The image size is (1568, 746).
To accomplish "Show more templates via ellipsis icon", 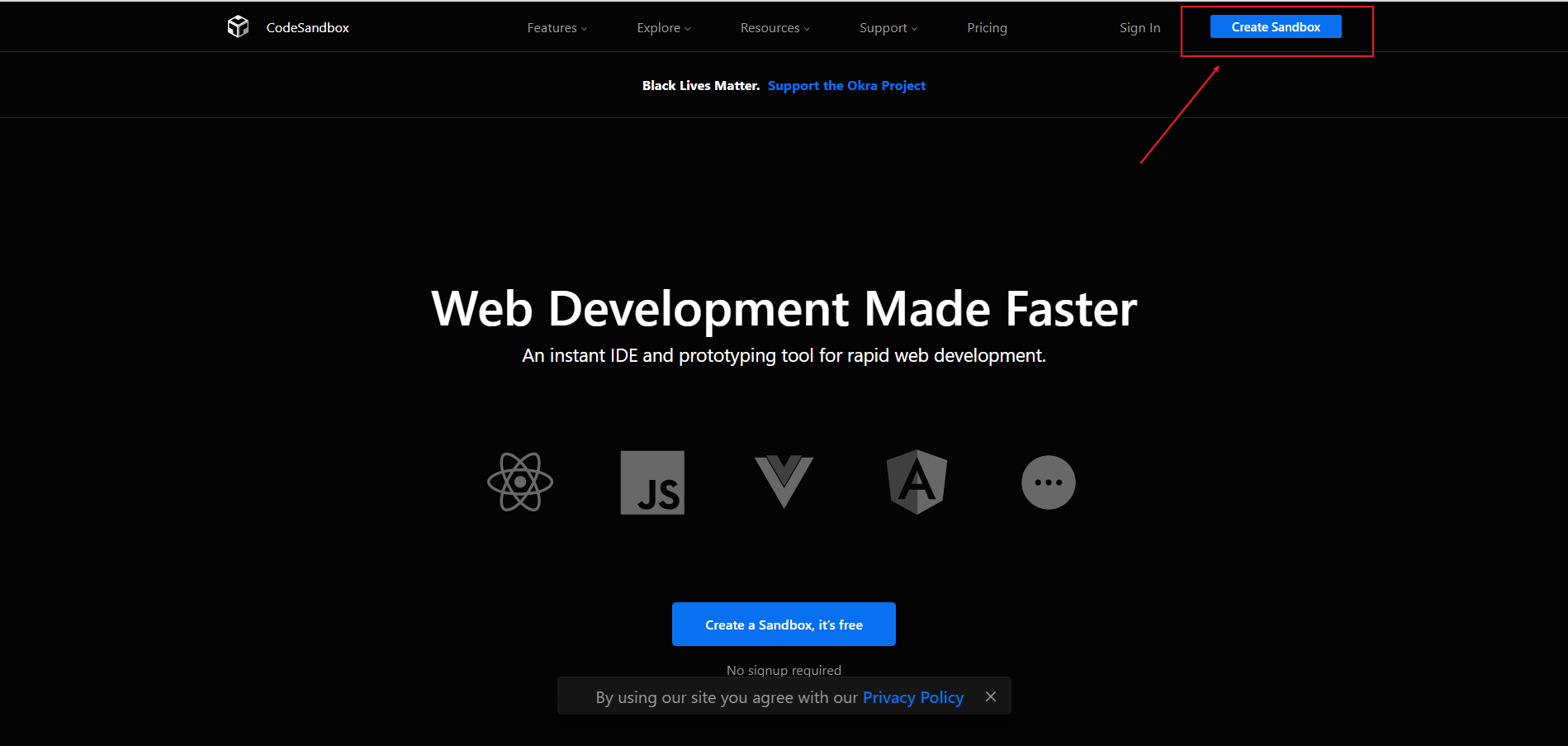I will [1049, 482].
